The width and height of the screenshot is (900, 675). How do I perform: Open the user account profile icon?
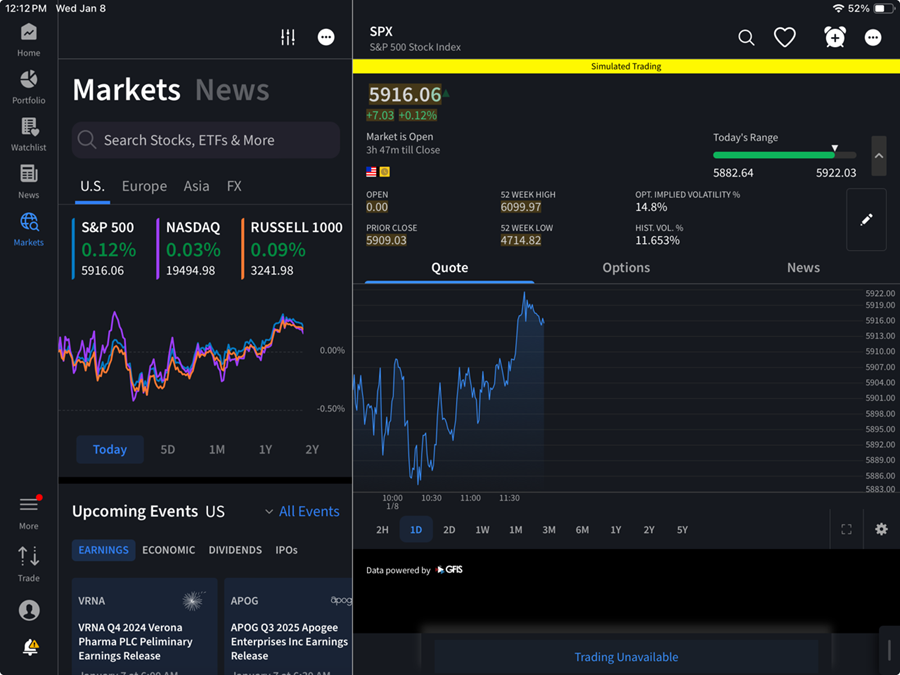(x=29, y=610)
